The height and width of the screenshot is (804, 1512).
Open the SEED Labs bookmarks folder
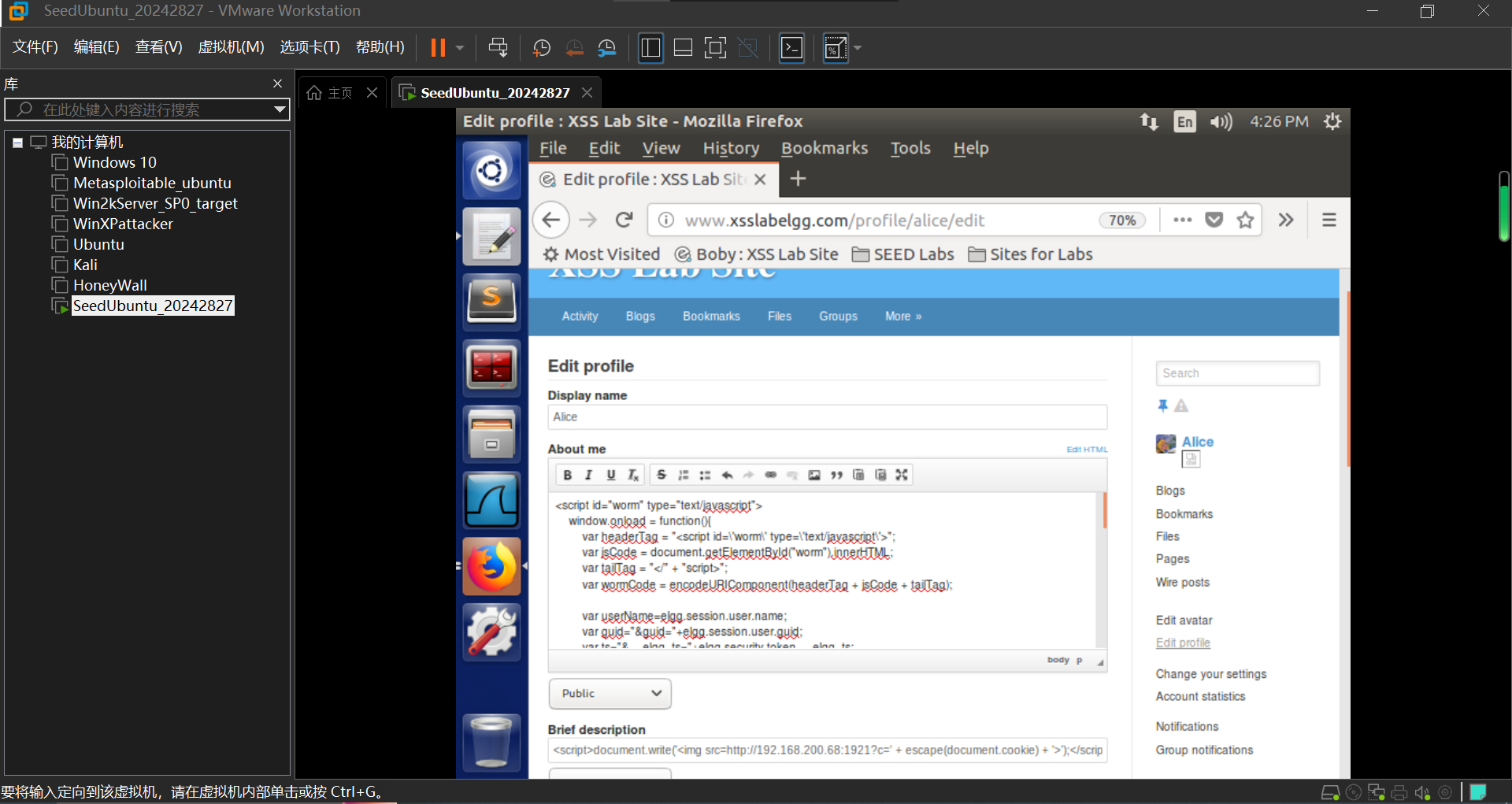pyautogui.click(x=903, y=254)
